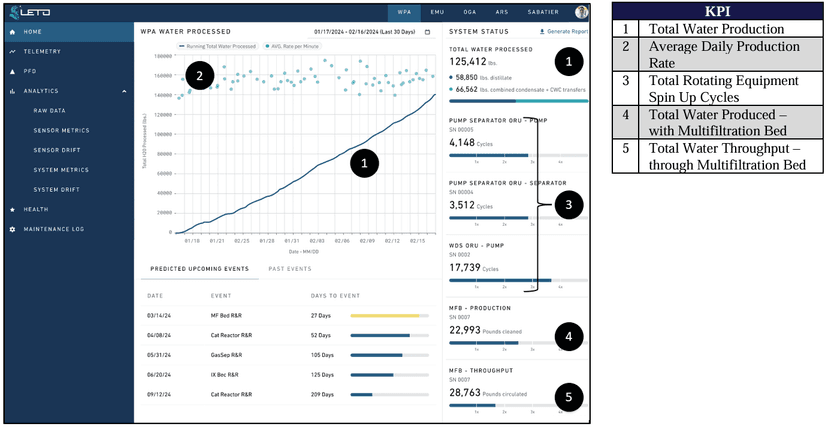
Task: Toggle Running Total Water Processed legend series
Action: [x=218, y=47]
